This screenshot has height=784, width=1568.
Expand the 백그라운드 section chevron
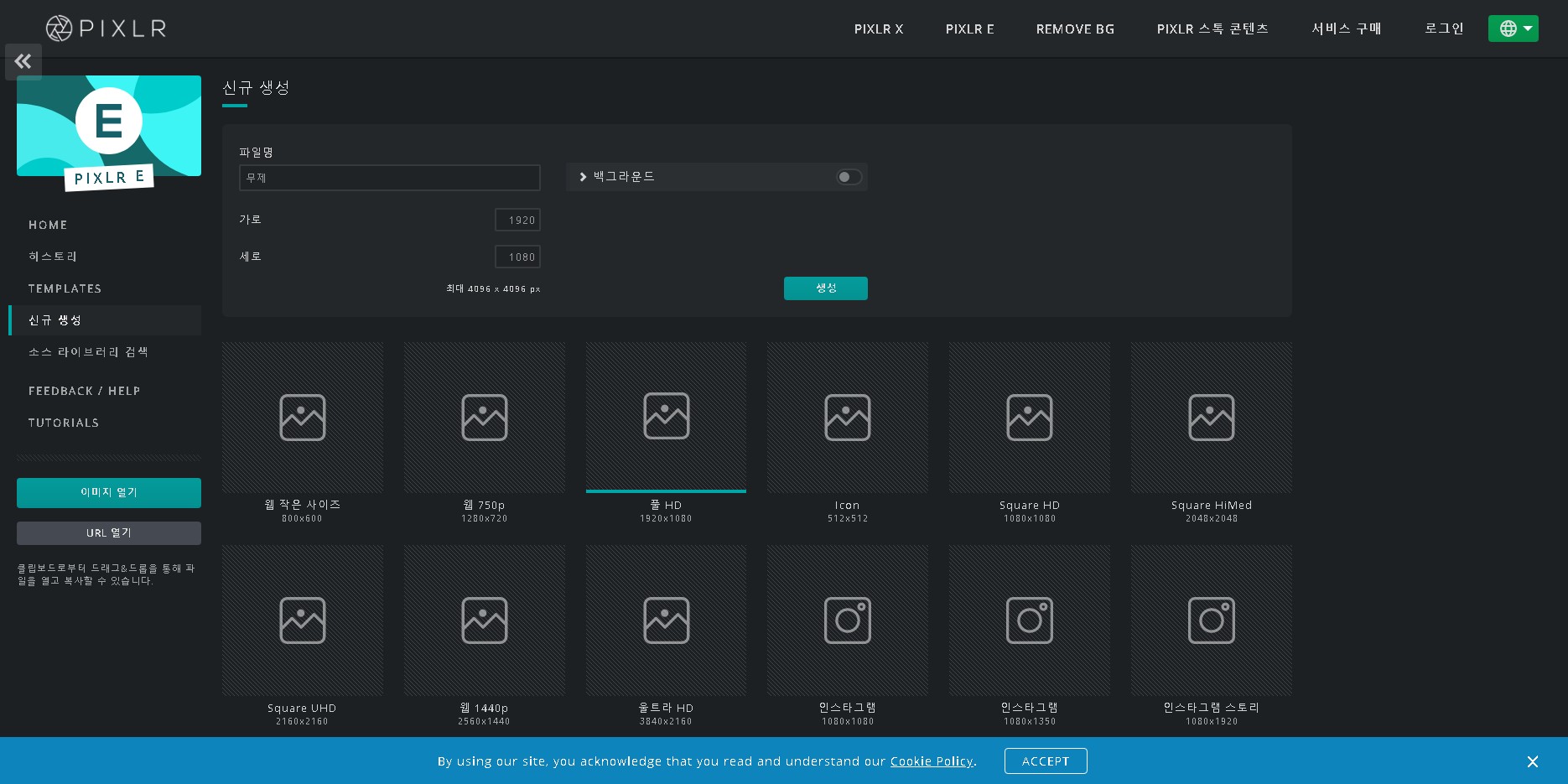tap(583, 177)
